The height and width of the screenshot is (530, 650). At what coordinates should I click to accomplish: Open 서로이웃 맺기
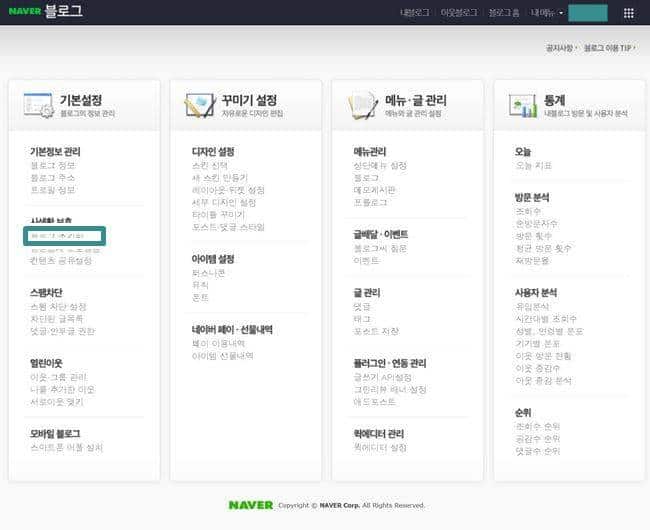[x=57, y=402]
